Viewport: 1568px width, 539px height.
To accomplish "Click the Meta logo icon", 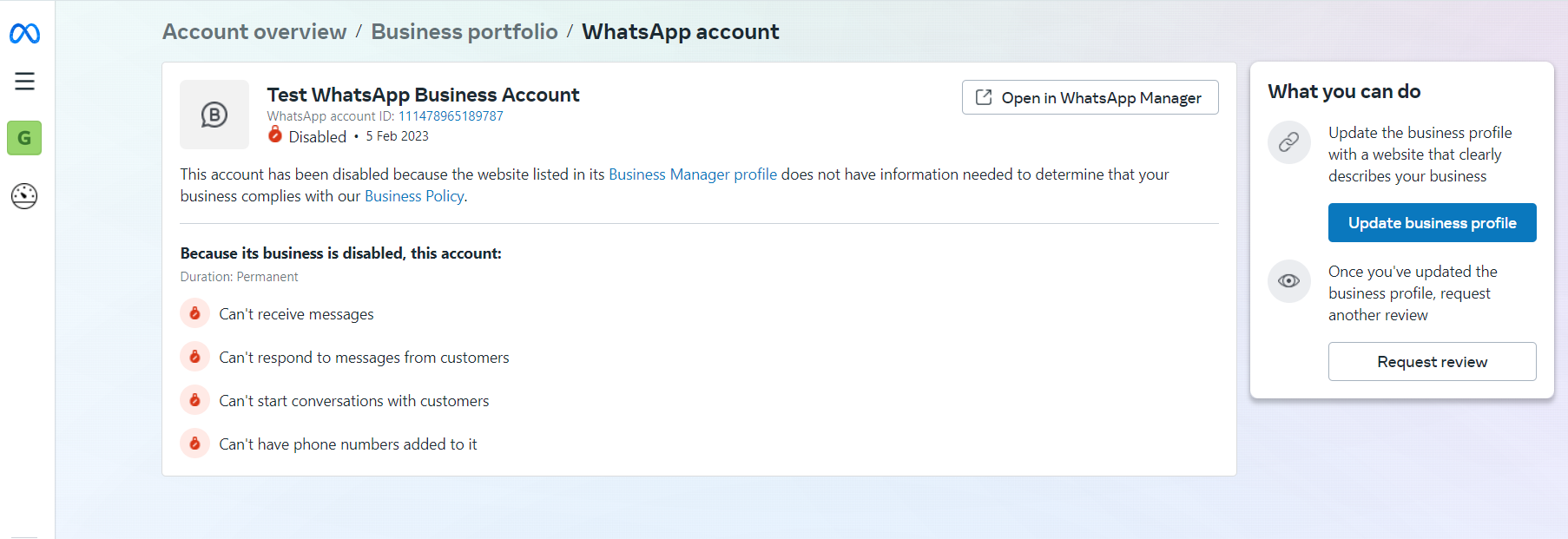I will 24,34.
